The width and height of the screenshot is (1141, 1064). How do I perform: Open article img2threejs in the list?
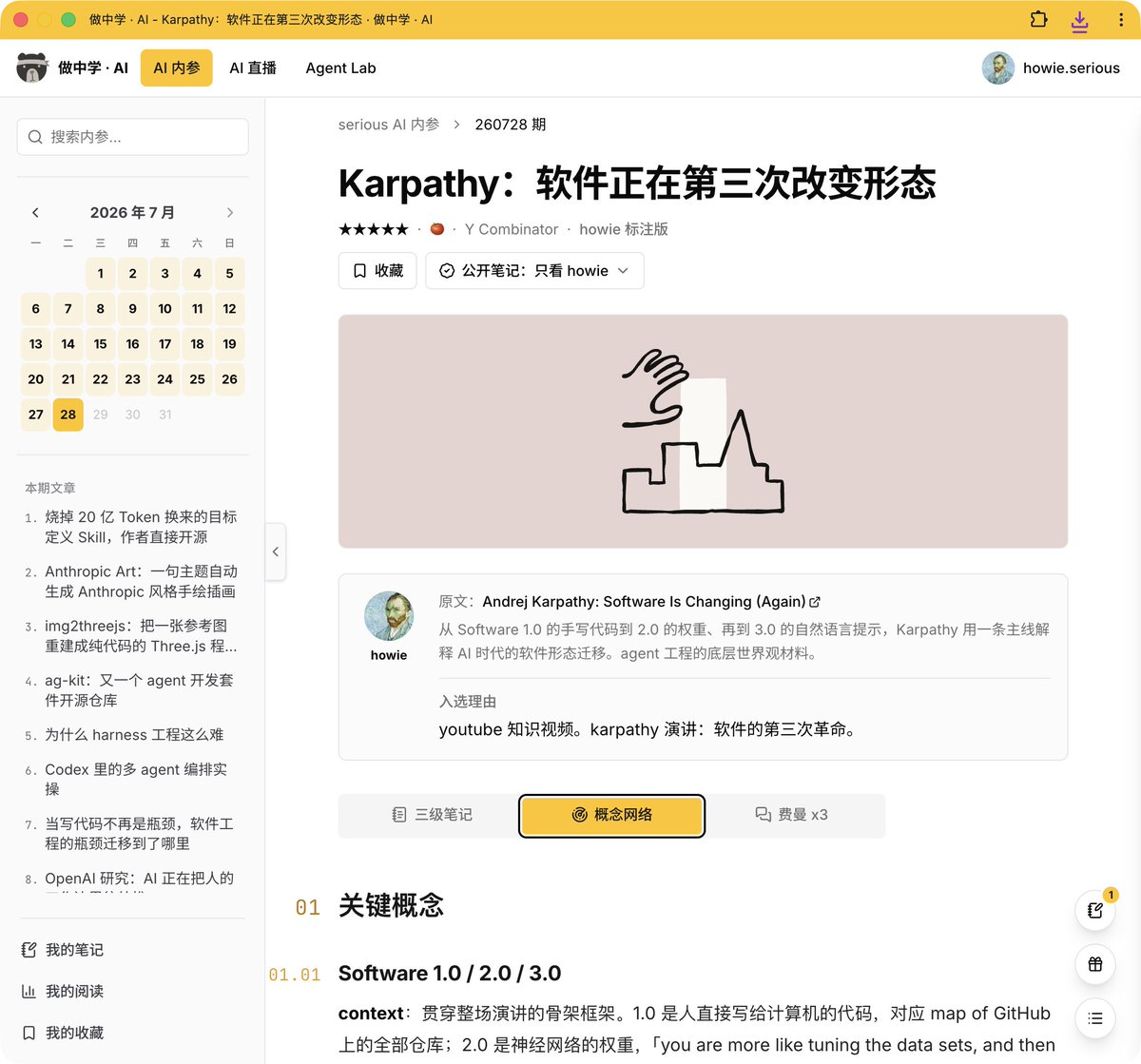click(x=141, y=635)
